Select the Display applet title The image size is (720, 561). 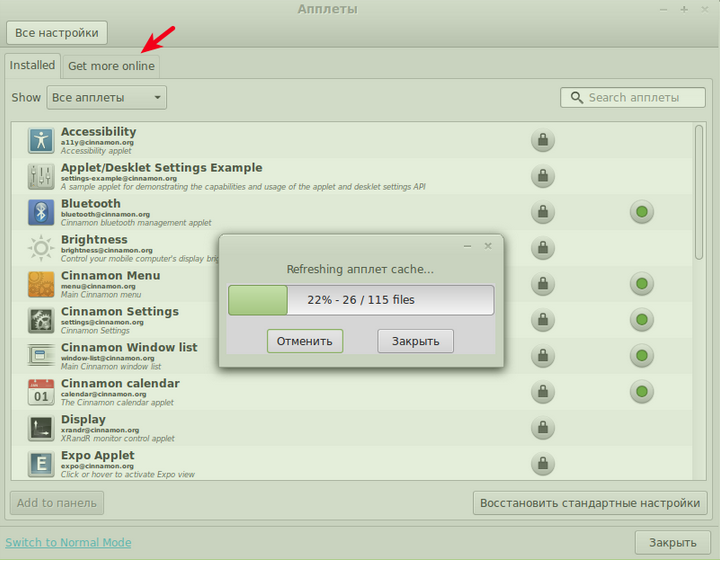[x=83, y=419]
